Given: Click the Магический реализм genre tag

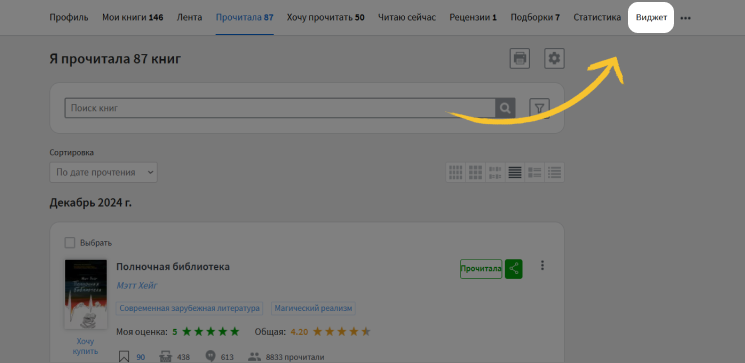Looking at the screenshot, I should [x=313, y=308].
